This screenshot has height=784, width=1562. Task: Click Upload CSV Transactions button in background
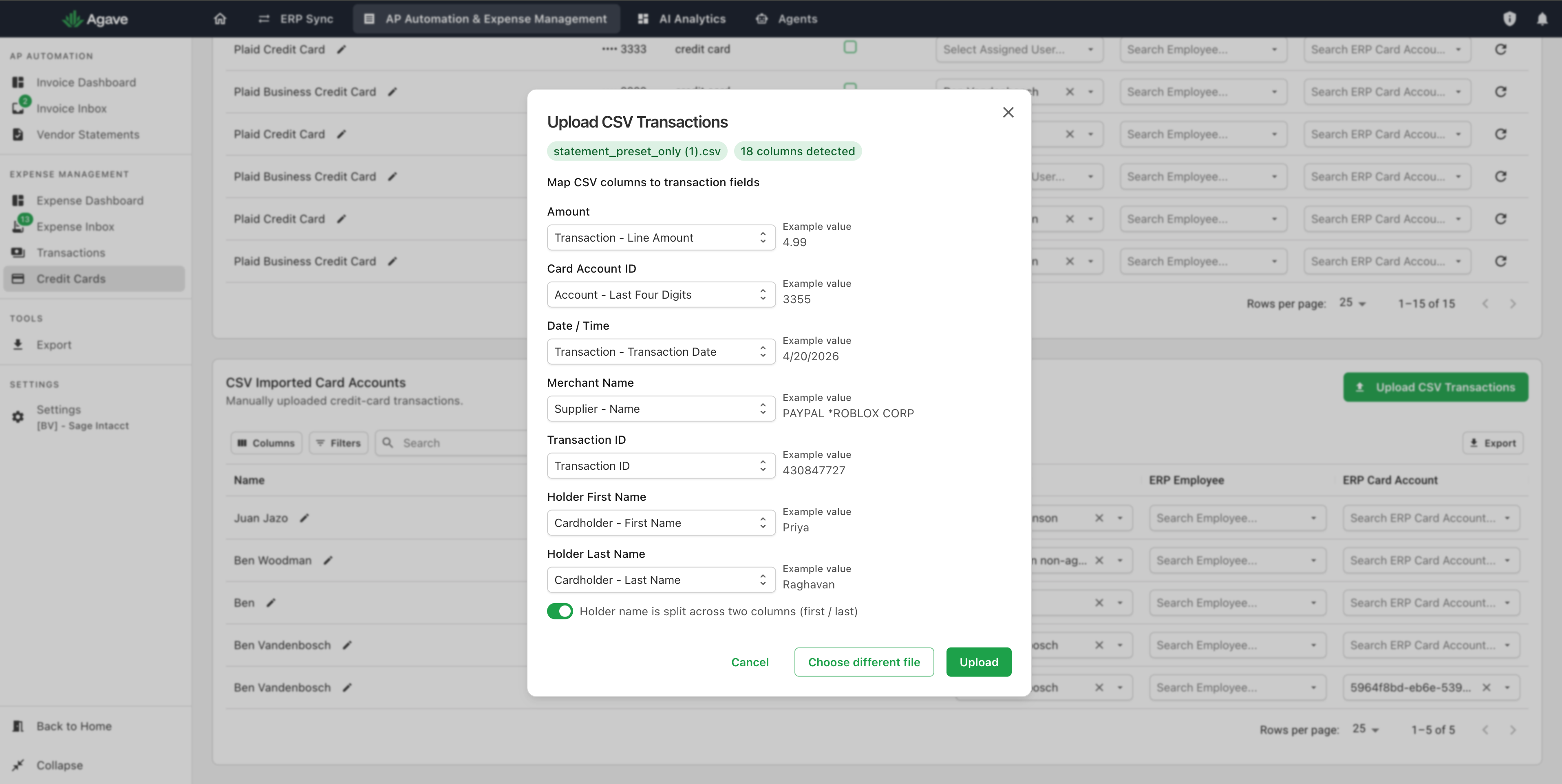(1435, 387)
